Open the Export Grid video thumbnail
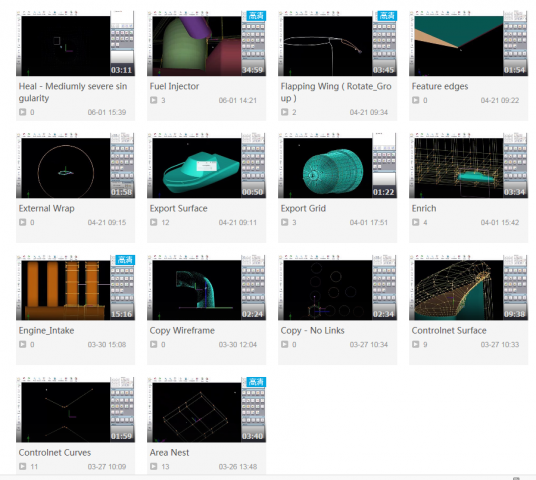This screenshot has height=480, width=536. pos(337,165)
